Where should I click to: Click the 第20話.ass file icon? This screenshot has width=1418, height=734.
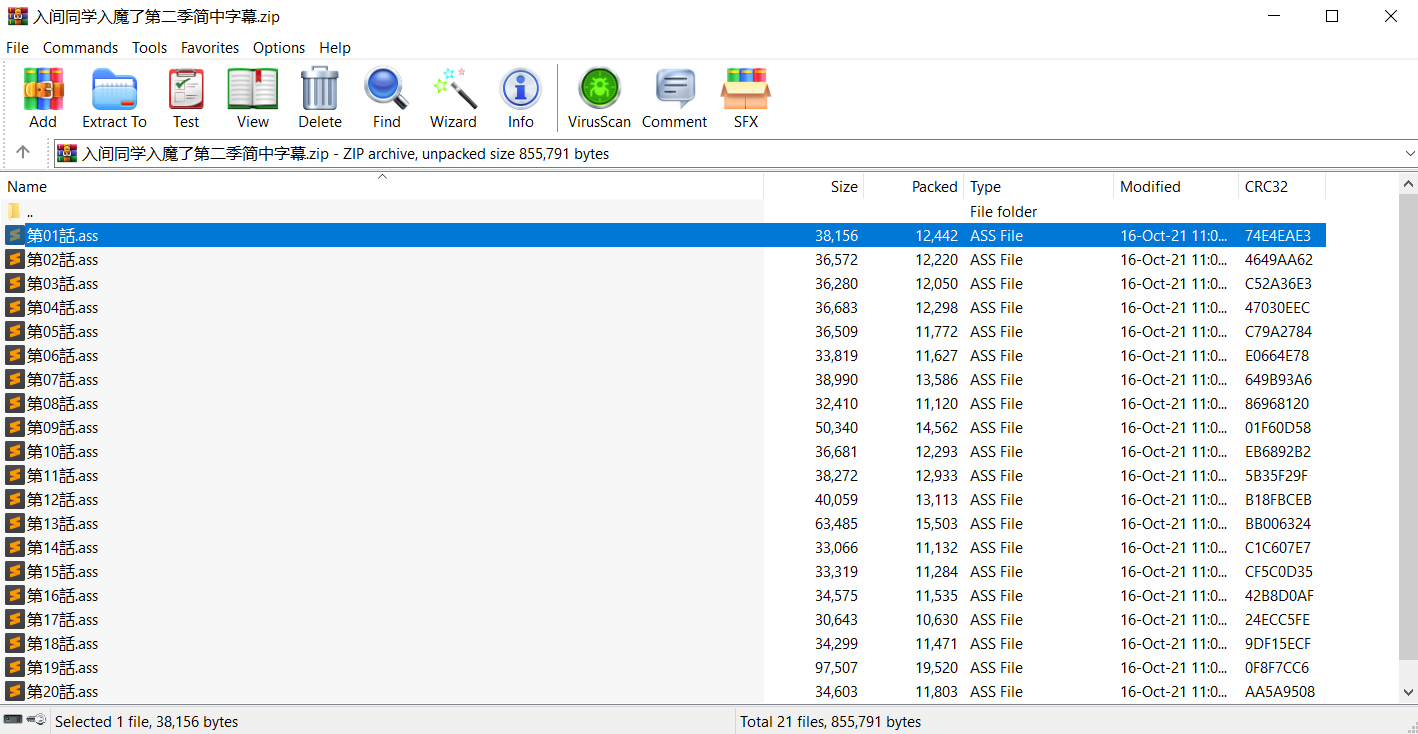[15, 692]
